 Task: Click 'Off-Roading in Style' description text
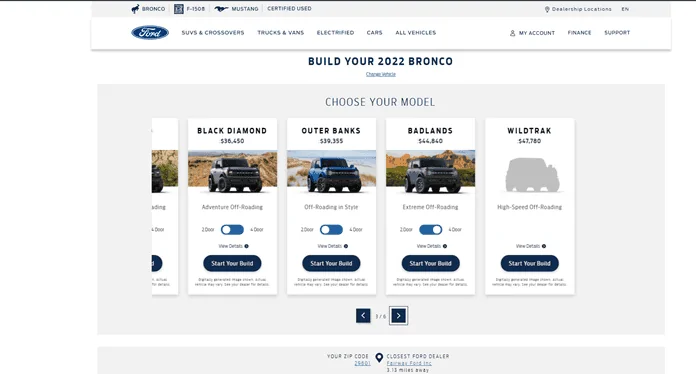pos(331,207)
